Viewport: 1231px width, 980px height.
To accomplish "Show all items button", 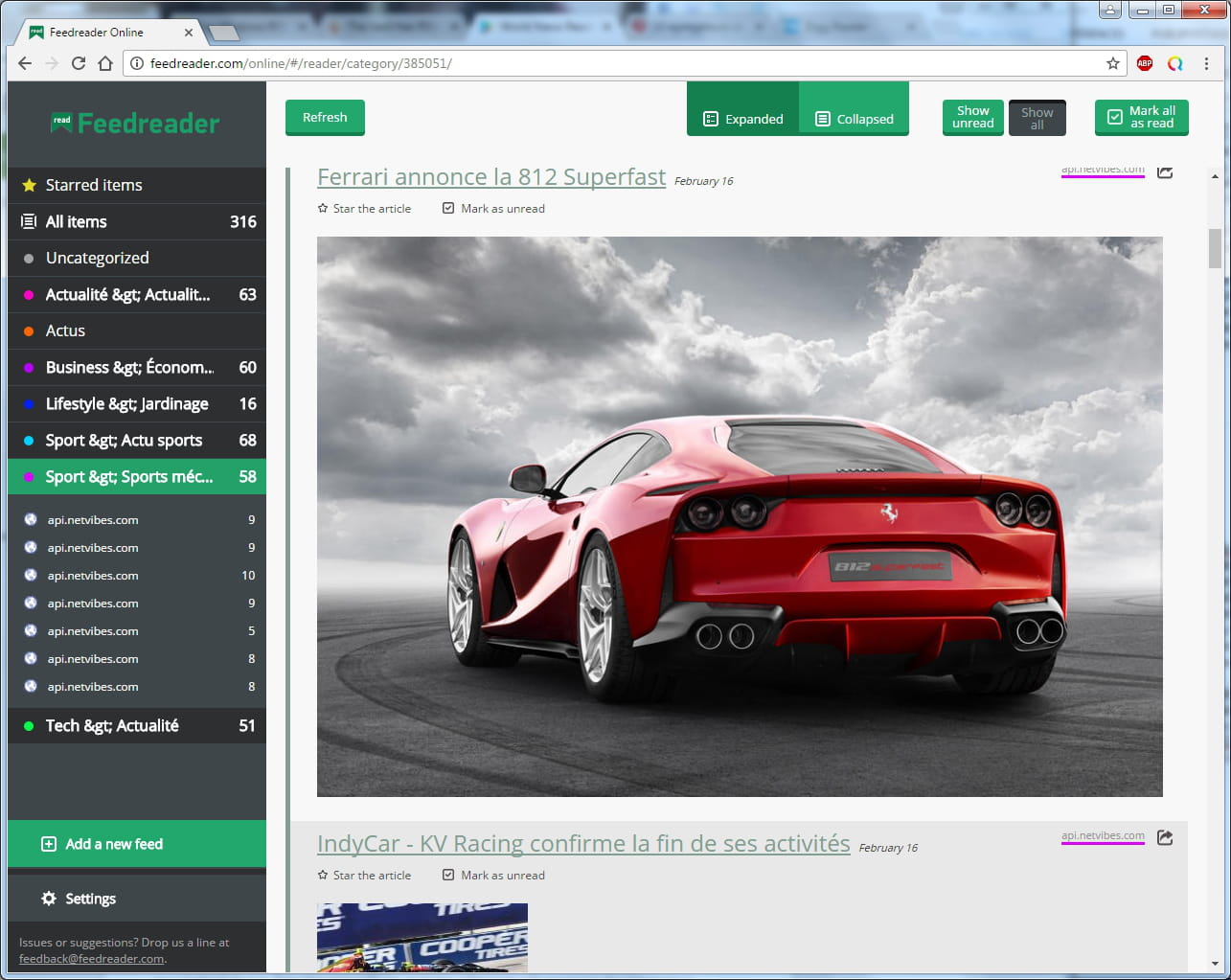I will tap(1037, 118).
